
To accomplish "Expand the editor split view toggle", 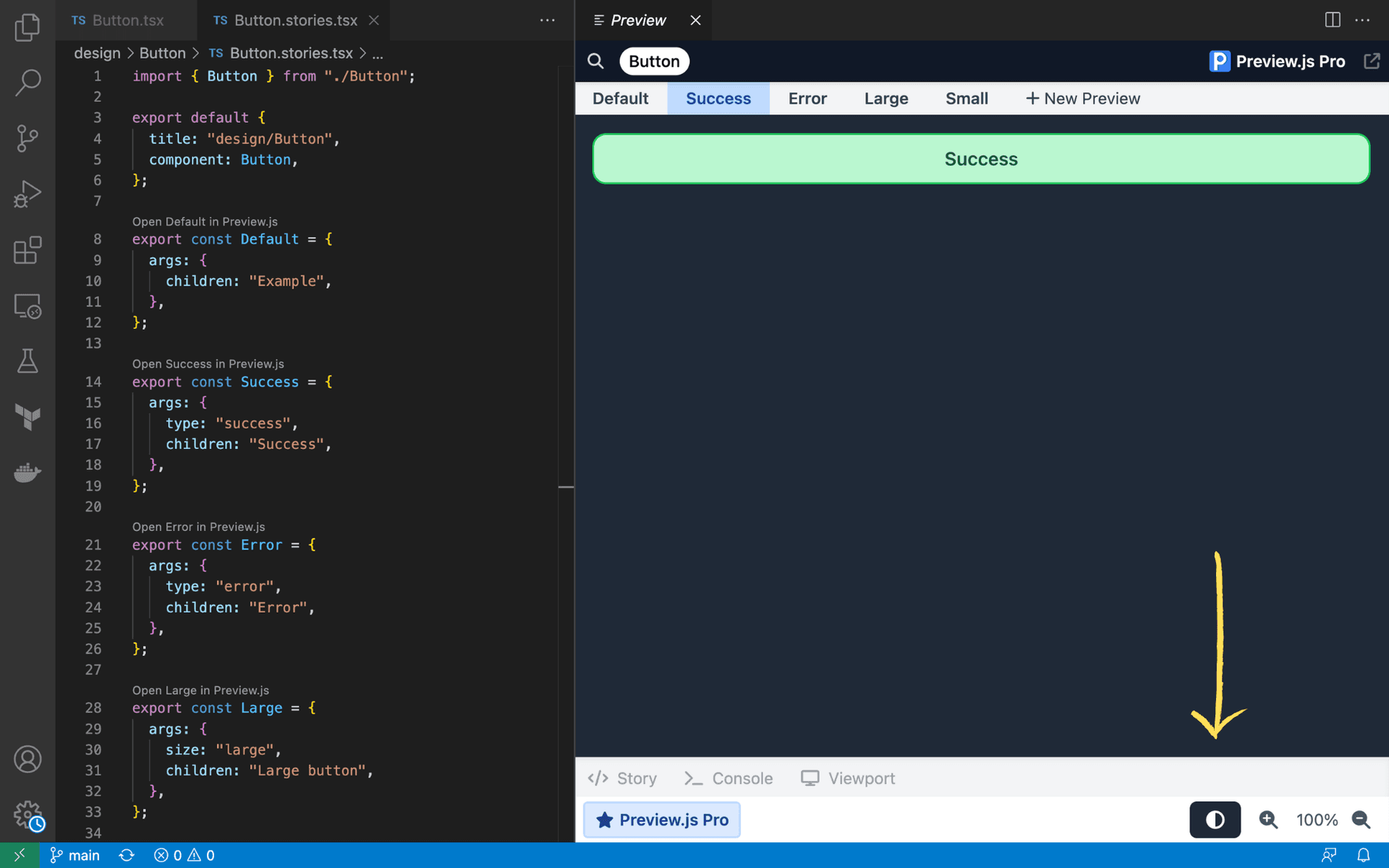I will tap(1333, 19).
